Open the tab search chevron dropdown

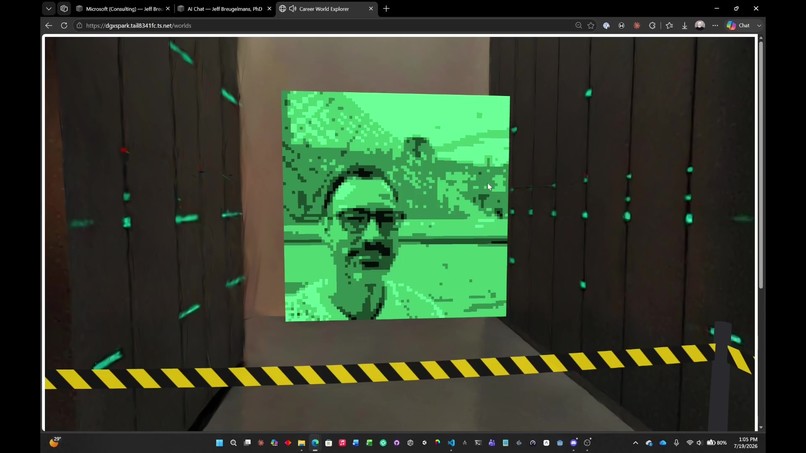pos(48,9)
